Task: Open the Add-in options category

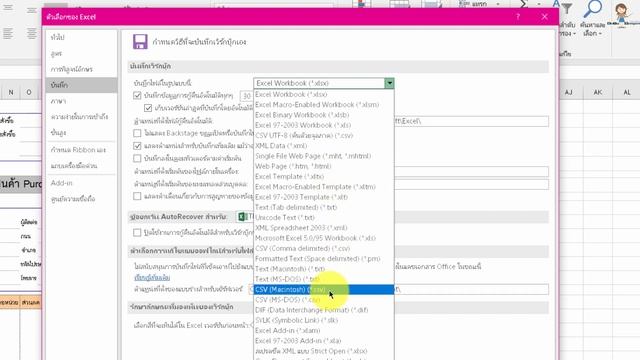Action: pos(82,183)
